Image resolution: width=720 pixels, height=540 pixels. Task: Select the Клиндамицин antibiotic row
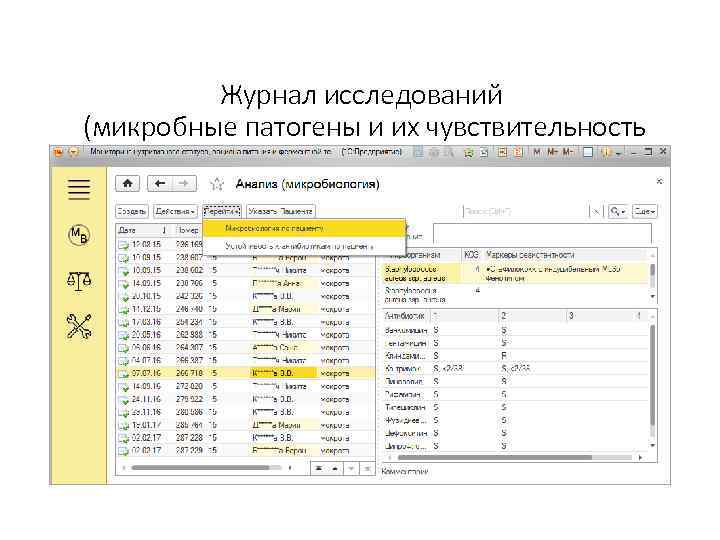[x=516, y=356]
